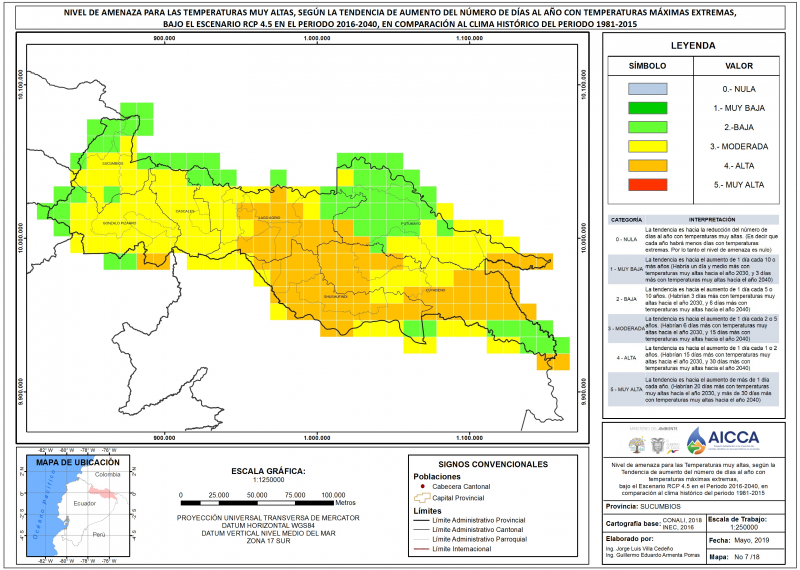Viewport: 800px width, 570px height.
Task: Pick the light green BAJA legend swatch
Action: pyautogui.click(x=647, y=127)
